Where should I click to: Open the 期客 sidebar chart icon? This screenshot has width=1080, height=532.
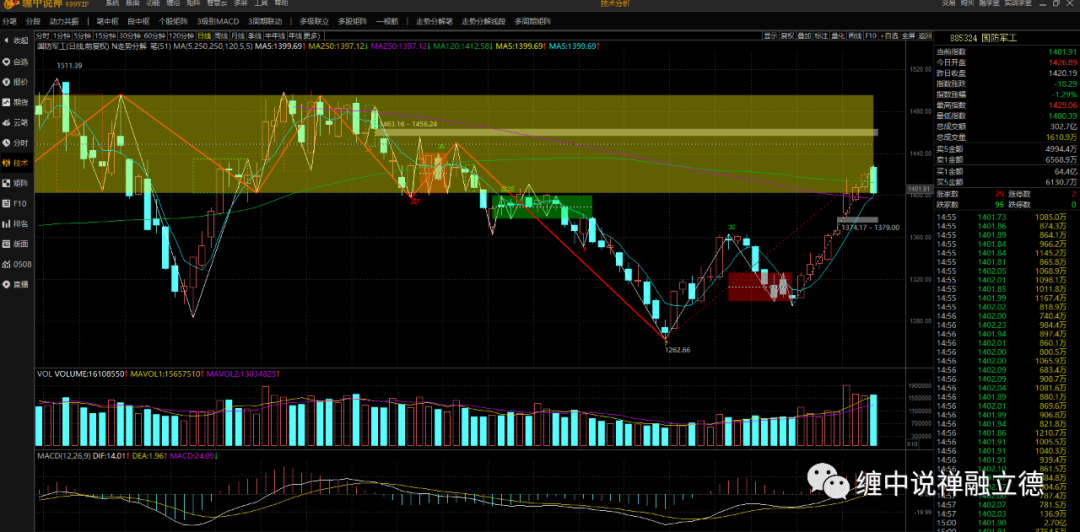[16, 102]
